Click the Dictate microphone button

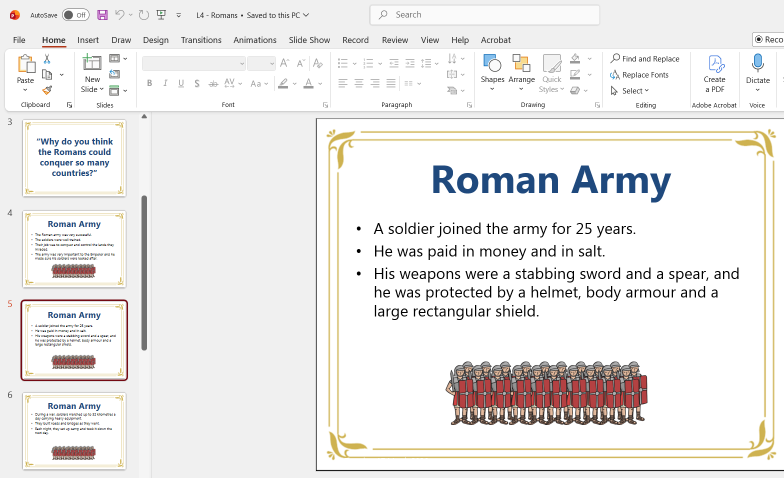(x=758, y=72)
